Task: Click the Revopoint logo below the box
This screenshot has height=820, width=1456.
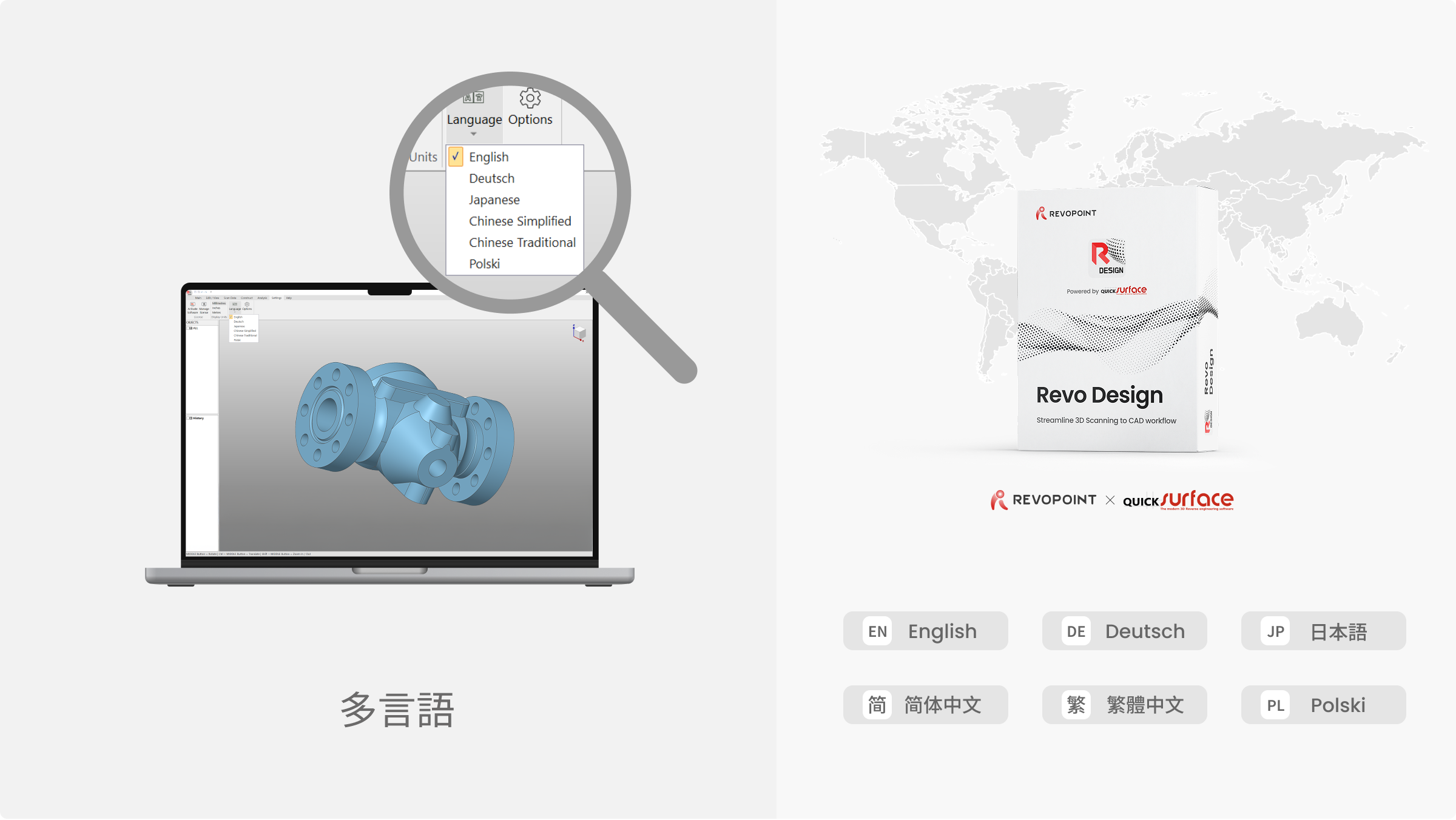Action: pos(1043,500)
